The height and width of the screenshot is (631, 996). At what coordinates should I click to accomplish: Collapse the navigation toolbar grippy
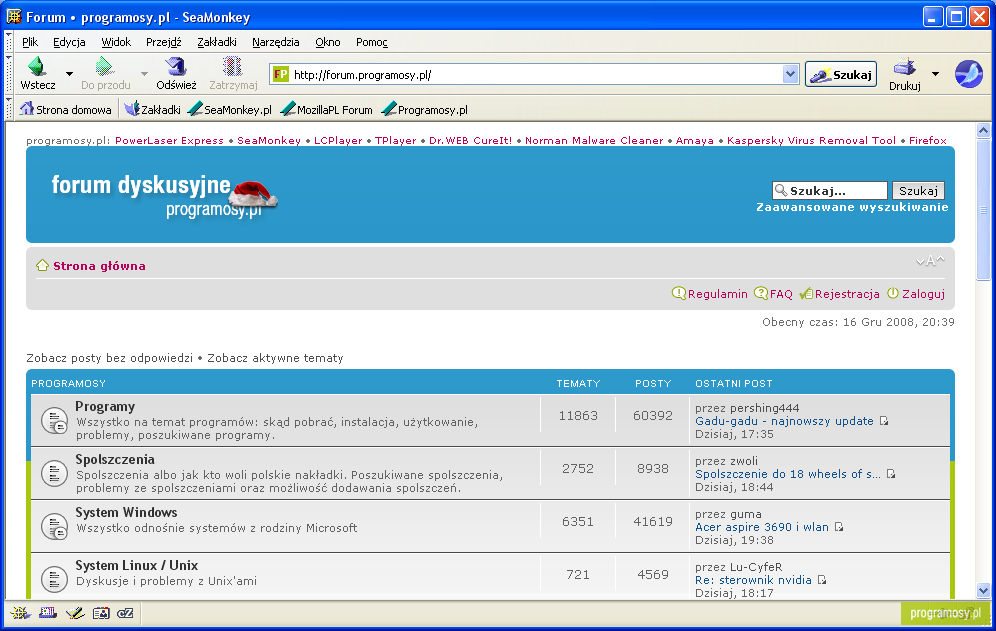pos(9,74)
